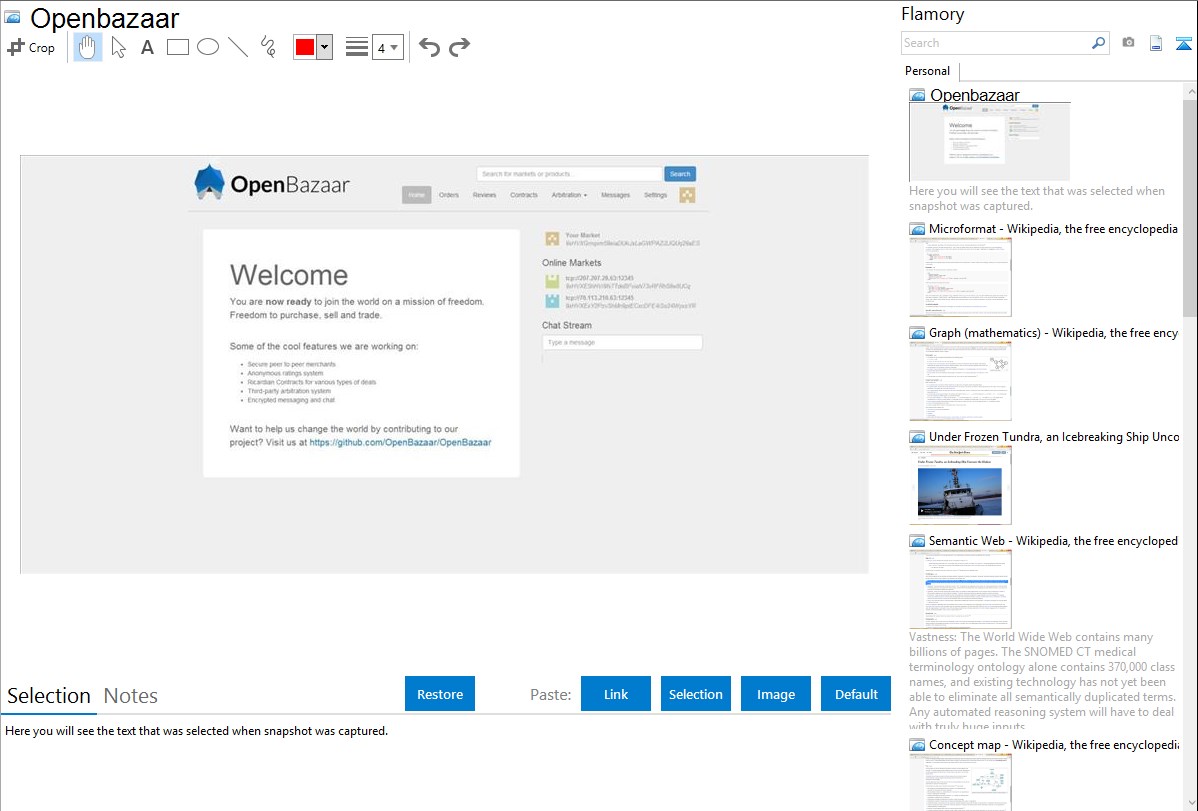Click the blue collapse-panel icon at top right
The width and height of the screenshot is (1198, 811).
coord(1183,43)
